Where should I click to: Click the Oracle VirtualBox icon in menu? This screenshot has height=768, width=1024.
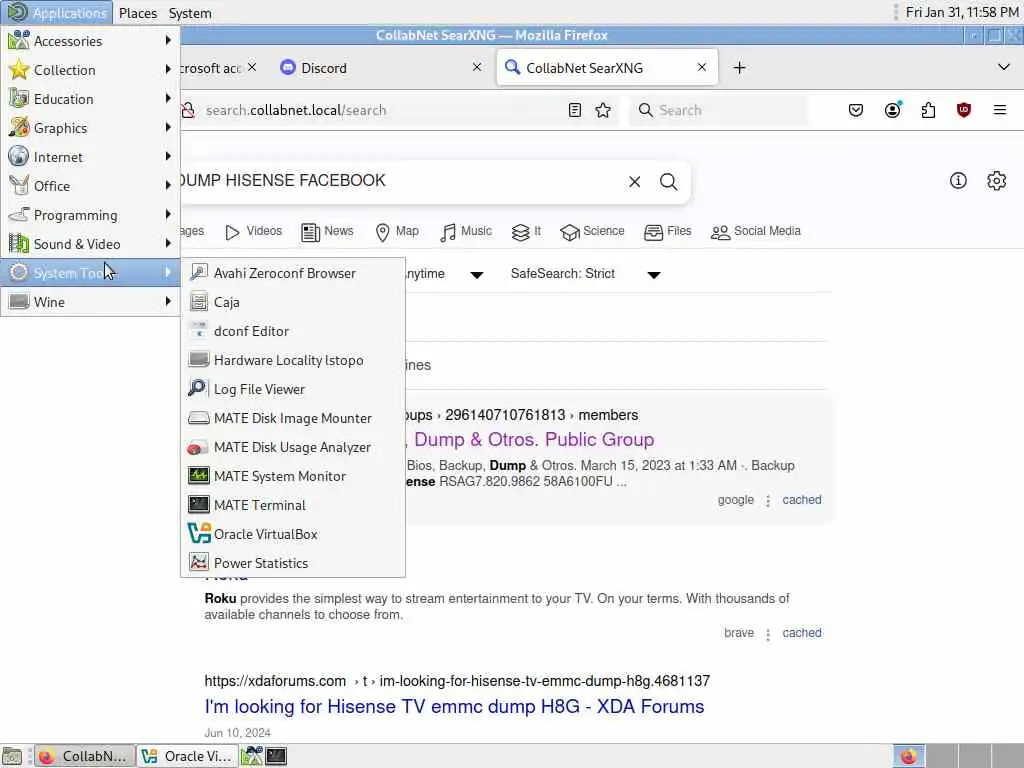pyautogui.click(x=199, y=534)
